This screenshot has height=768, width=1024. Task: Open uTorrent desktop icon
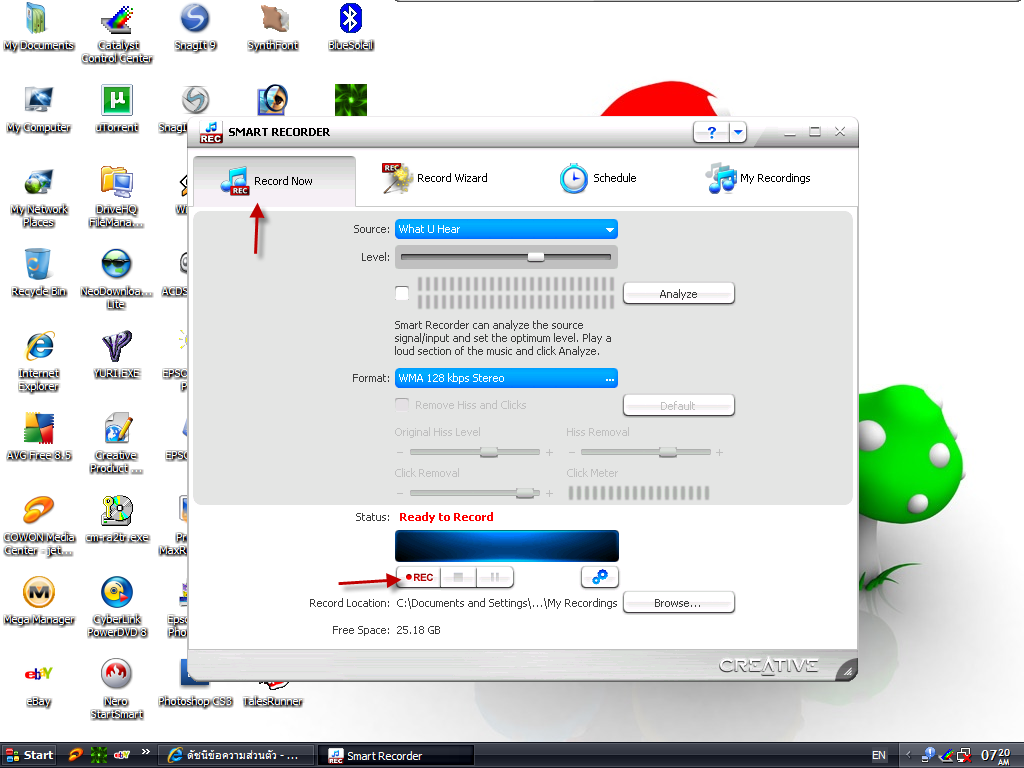[117, 109]
